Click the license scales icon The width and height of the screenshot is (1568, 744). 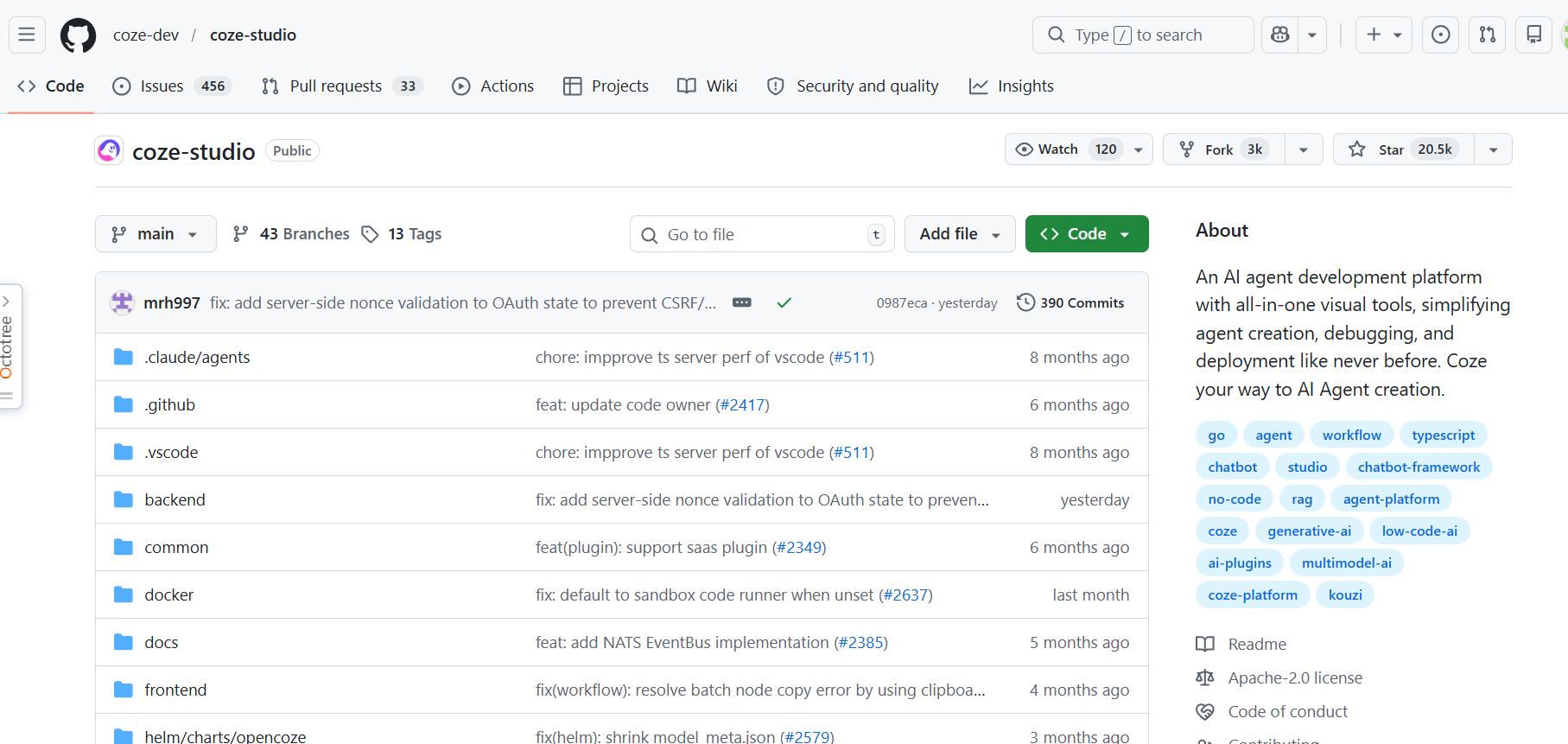pos(1205,677)
